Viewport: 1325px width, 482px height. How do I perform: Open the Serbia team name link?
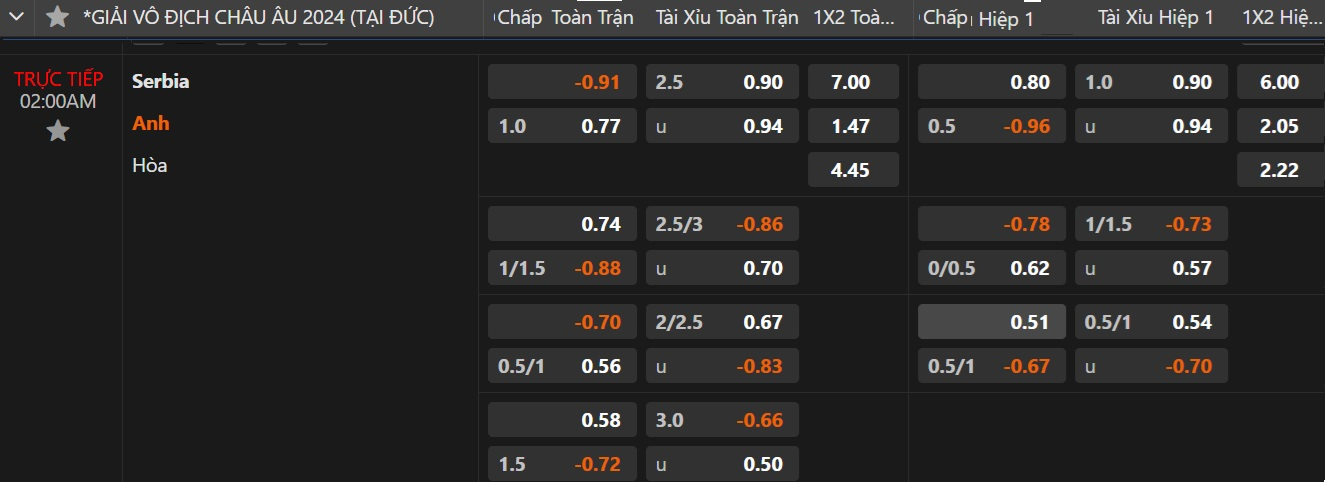coord(160,81)
